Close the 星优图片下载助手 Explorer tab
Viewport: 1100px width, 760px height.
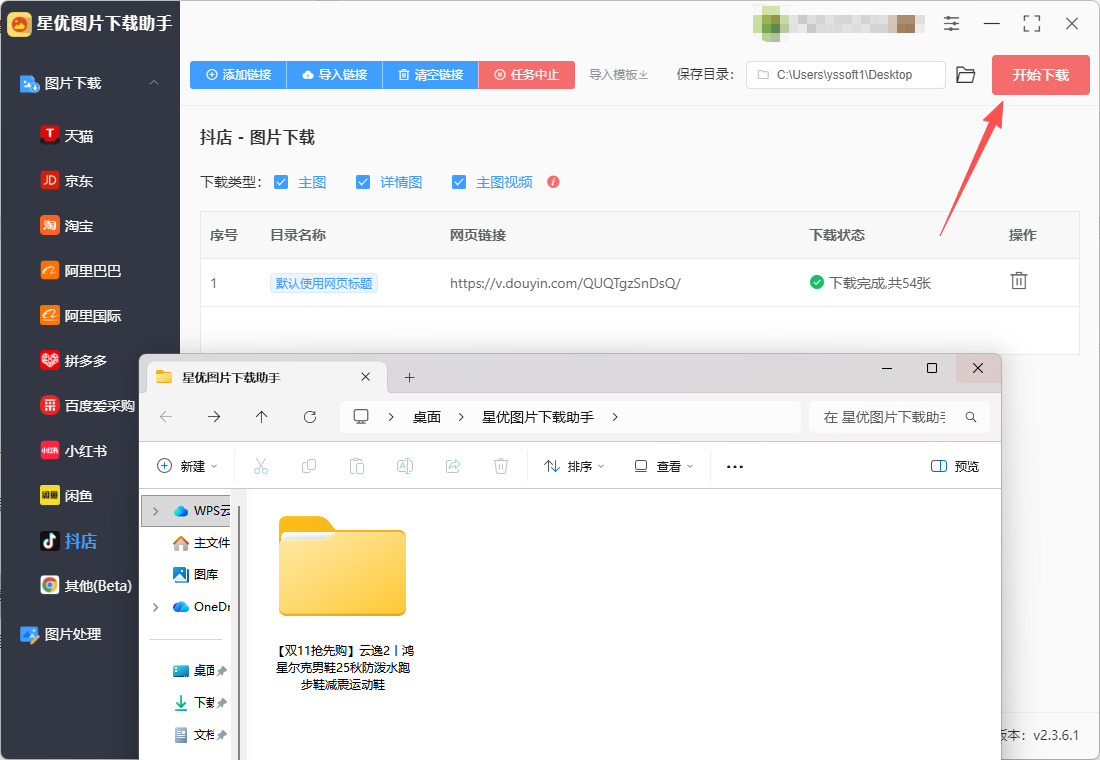365,377
